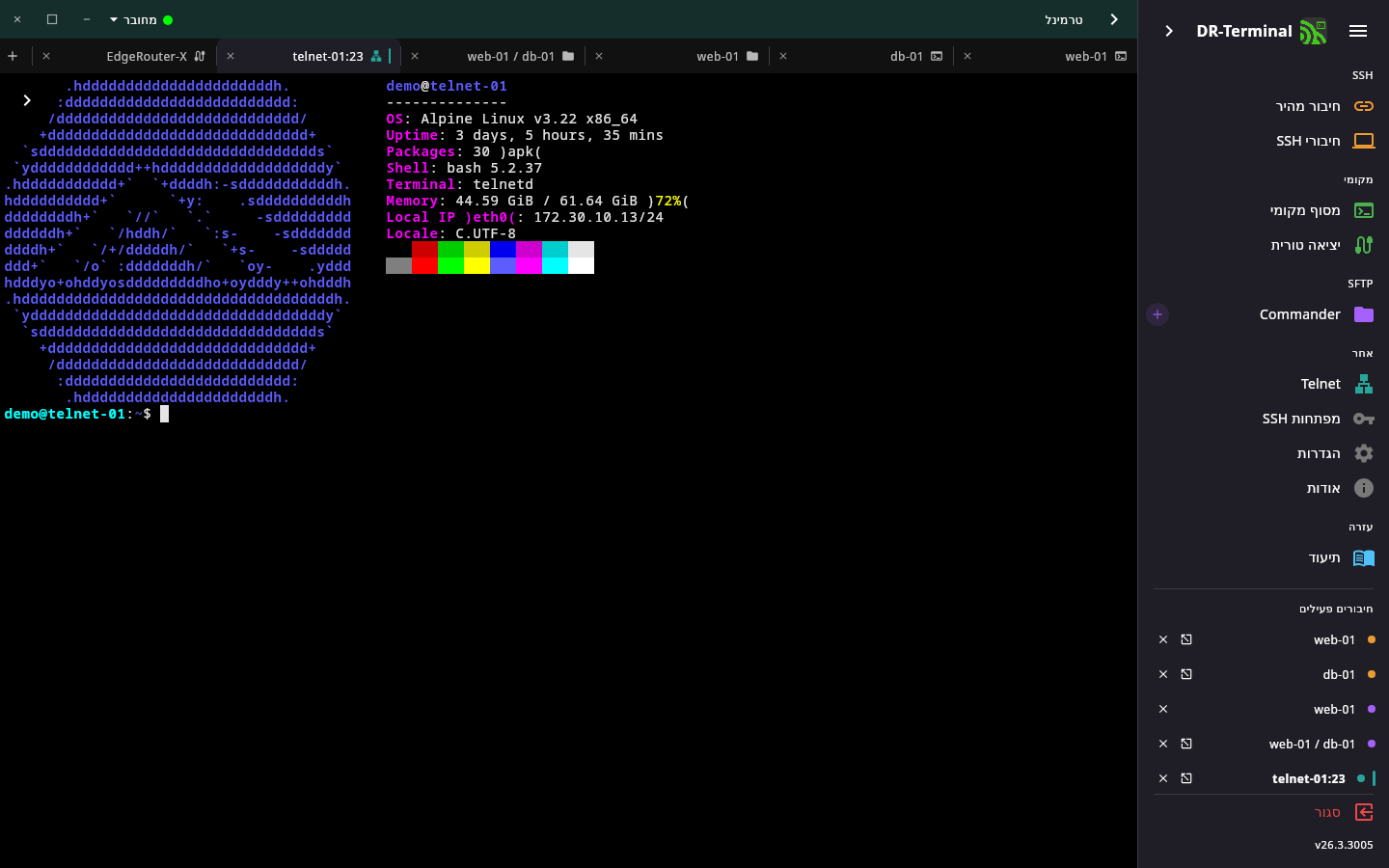This screenshot has height=868, width=1389.
Task: Click the הגדרות gear icon
Action: [x=1364, y=453]
